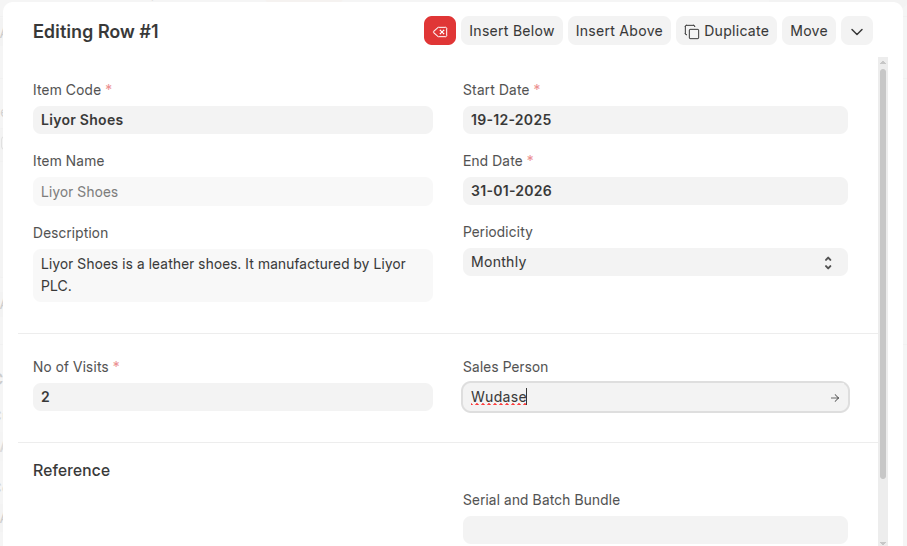Open the End Date picker field

click(x=654, y=191)
